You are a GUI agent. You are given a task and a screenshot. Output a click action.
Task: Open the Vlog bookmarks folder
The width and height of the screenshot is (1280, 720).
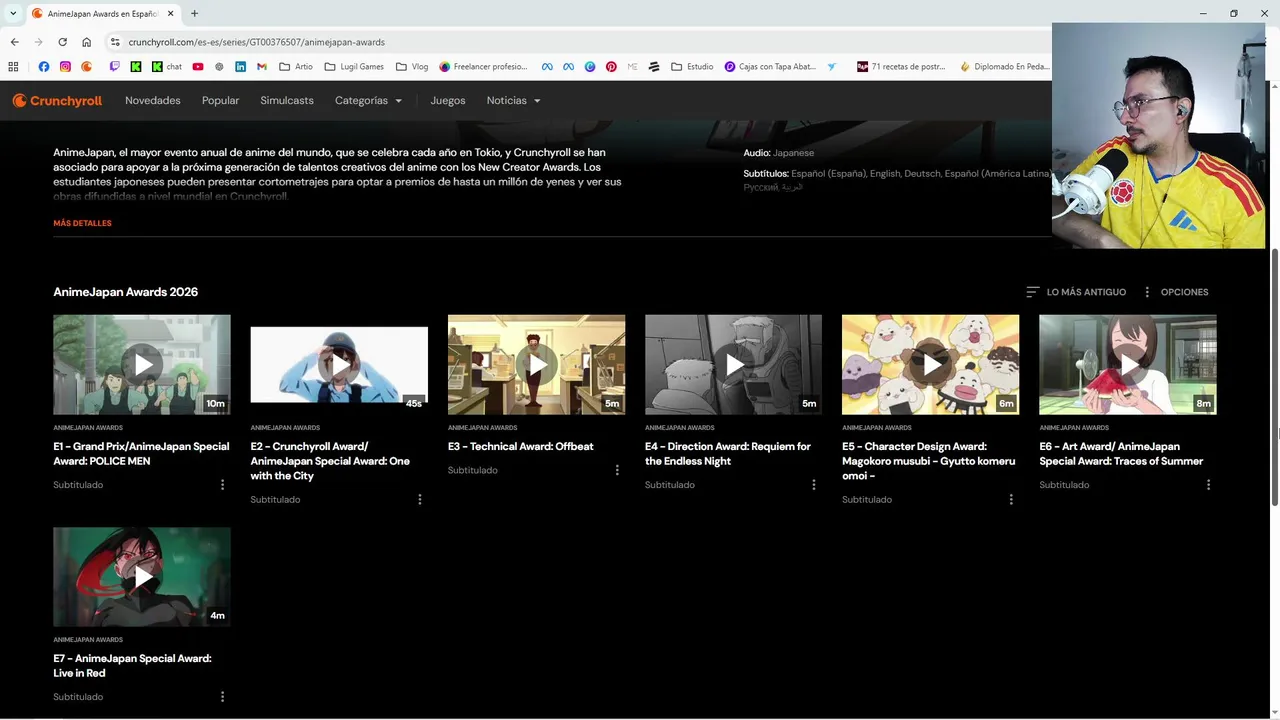pyautogui.click(x=412, y=67)
